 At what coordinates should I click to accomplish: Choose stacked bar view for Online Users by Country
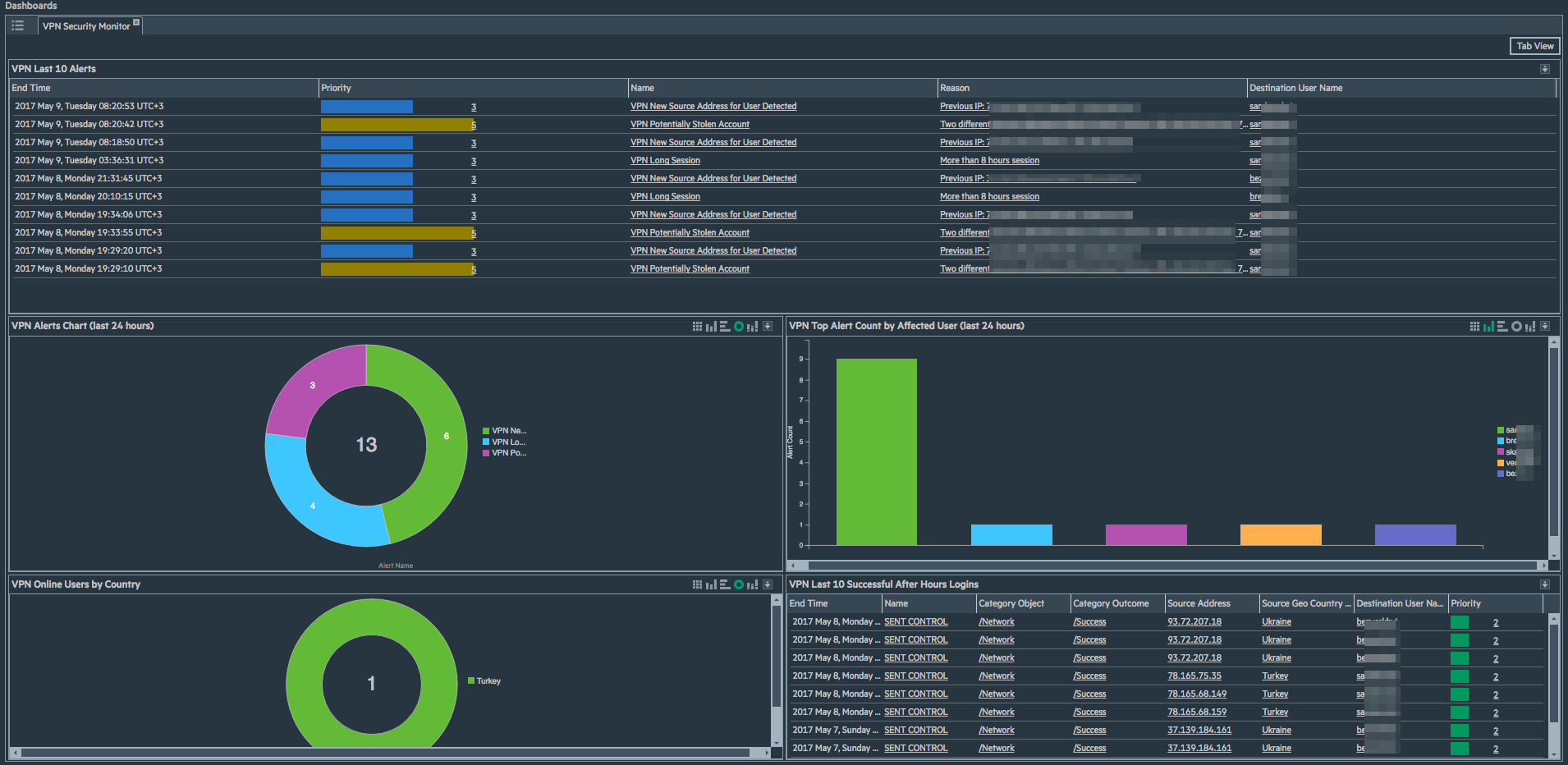[x=752, y=585]
